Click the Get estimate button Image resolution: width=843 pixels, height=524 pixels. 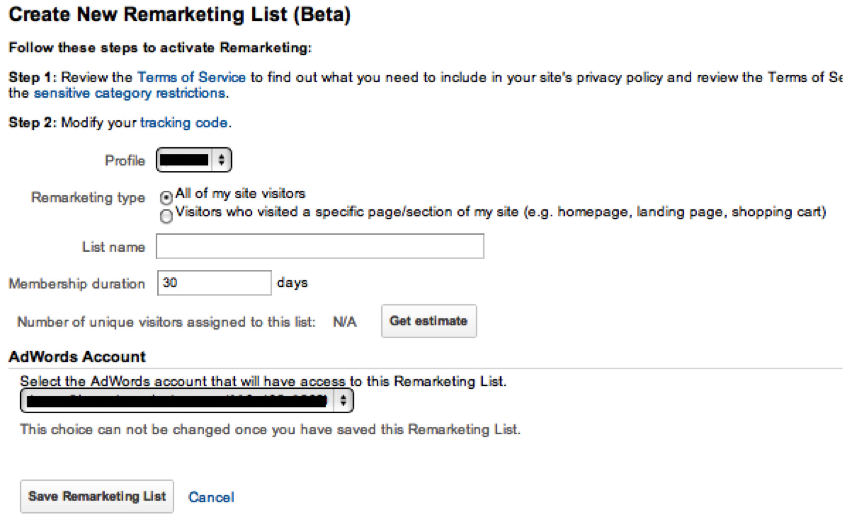pyautogui.click(x=428, y=321)
